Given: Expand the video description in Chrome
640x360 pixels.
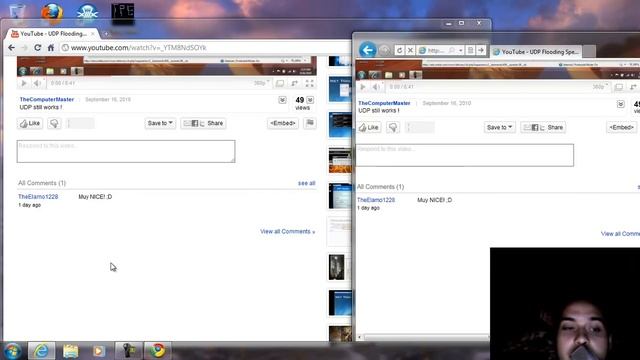Looking at the screenshot, I should coord(282,100).
